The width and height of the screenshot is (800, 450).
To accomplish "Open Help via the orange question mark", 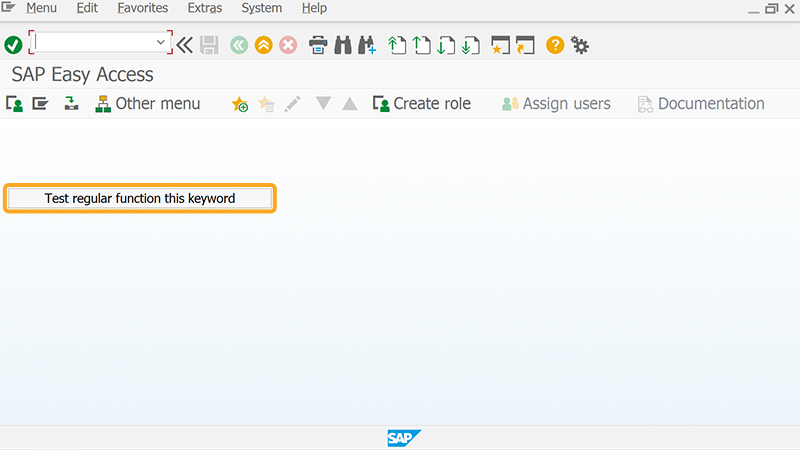I will point(555,45).
